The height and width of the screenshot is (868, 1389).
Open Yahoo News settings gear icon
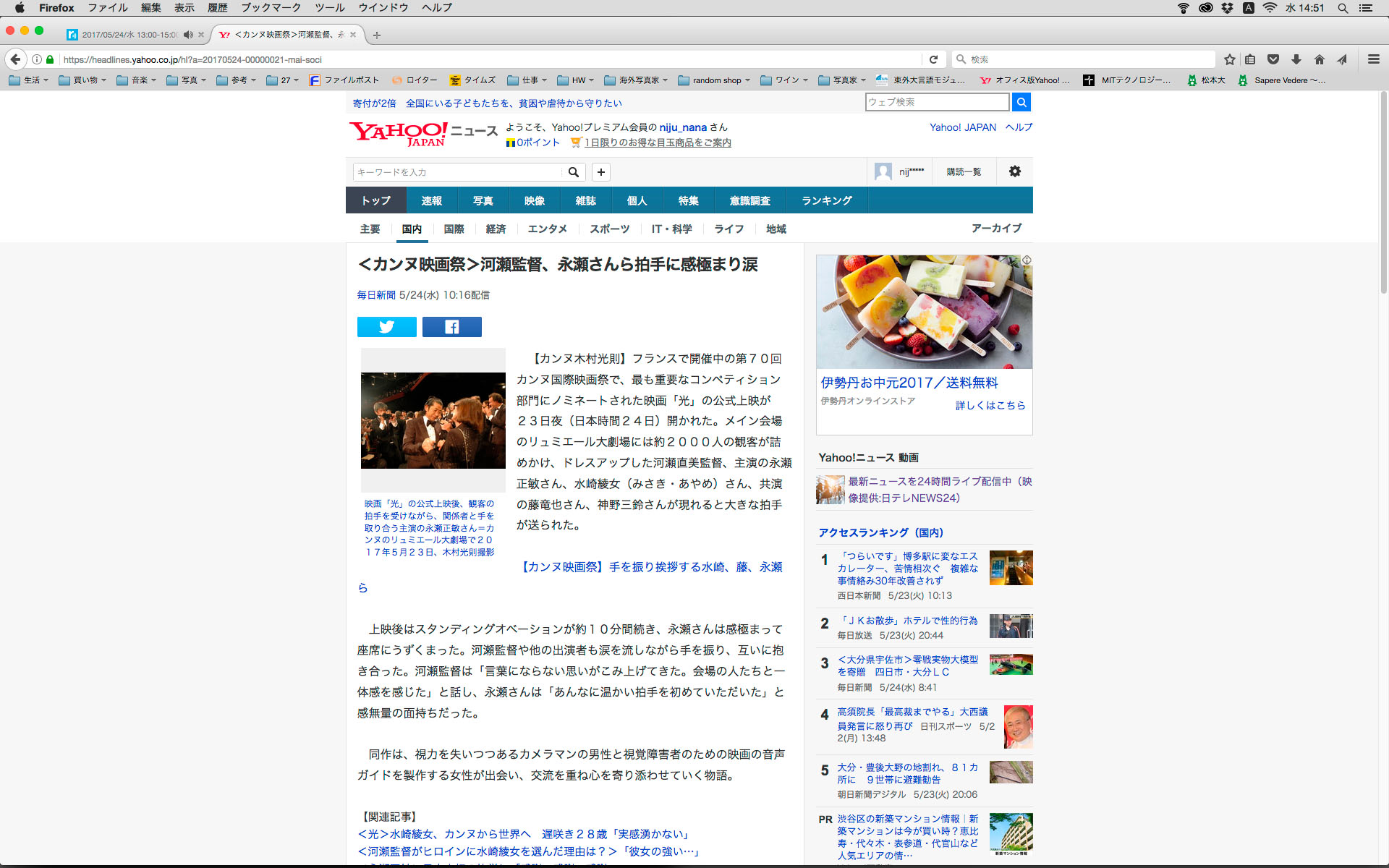[x=1014, y=171]
